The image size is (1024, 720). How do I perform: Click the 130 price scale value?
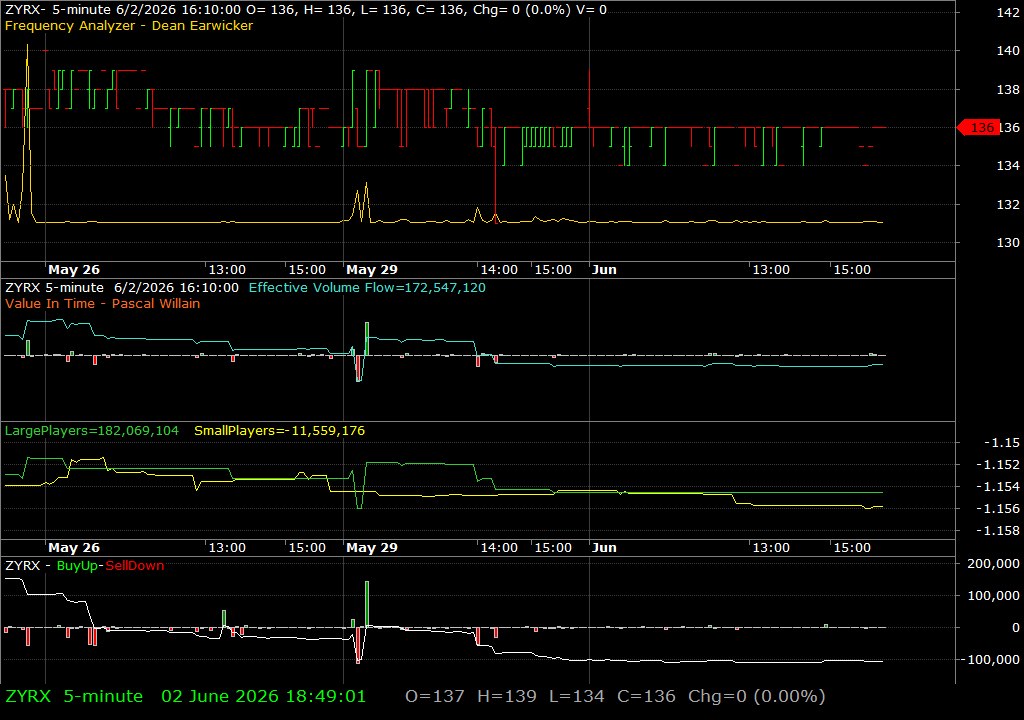pyautogui.click(x=1008, y=242)
